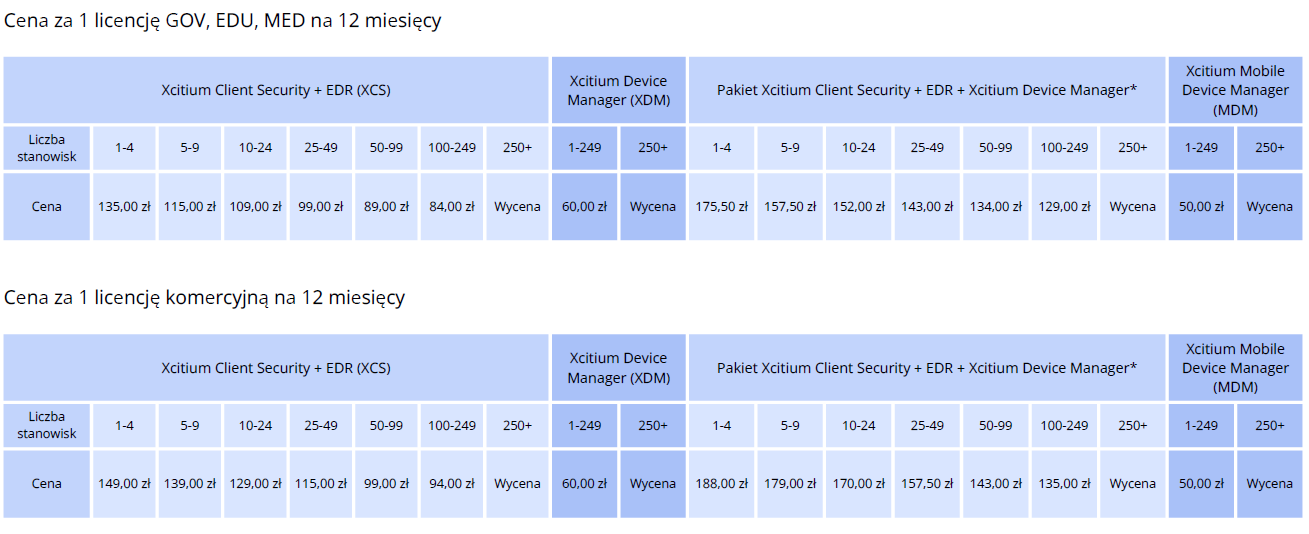Click the 139,00 zł price cell
Image resolution: width=1309 pixels, height=534 pixels.
pyautogui.click(x=190, y=484)
